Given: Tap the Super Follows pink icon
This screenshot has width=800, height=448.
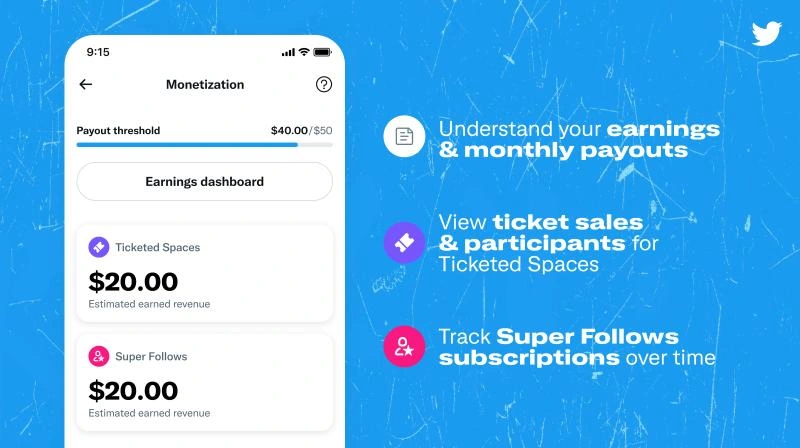Looking at the screenshot, I should (99, 356).
